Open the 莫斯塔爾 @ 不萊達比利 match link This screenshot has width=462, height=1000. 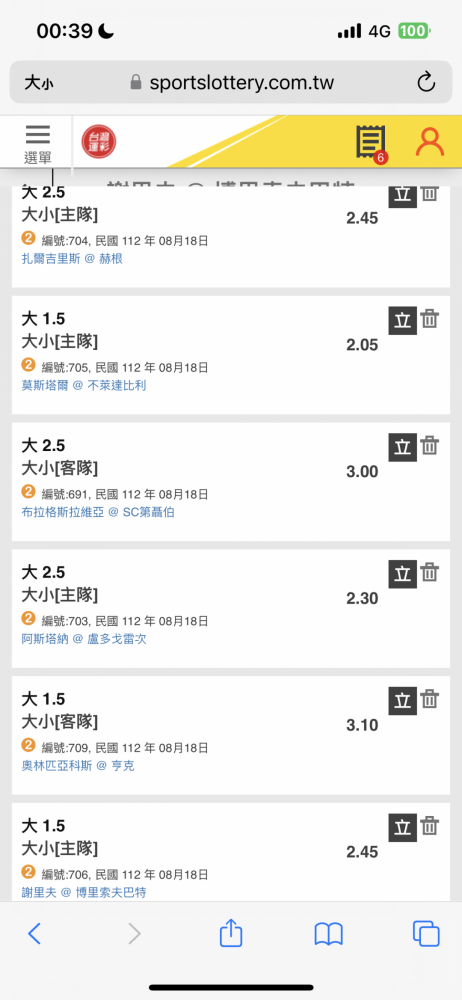pos(84,386)
